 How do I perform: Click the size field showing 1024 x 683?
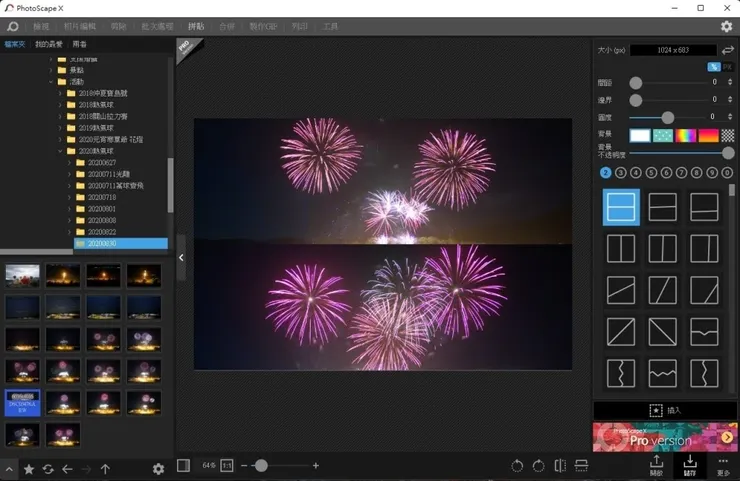(x=673, y=50)
